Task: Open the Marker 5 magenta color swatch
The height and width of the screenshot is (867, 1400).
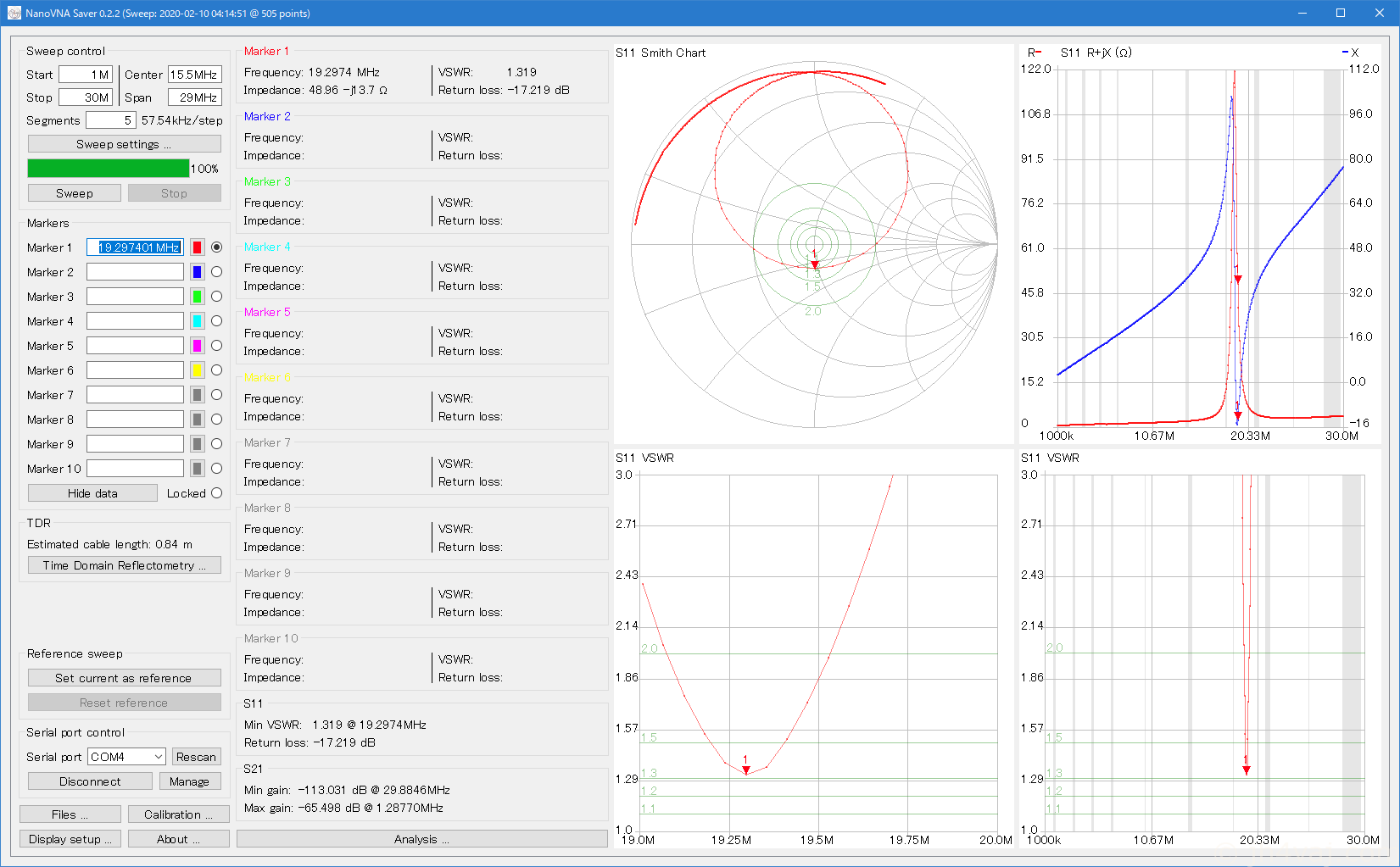Action: click(197, 346)
